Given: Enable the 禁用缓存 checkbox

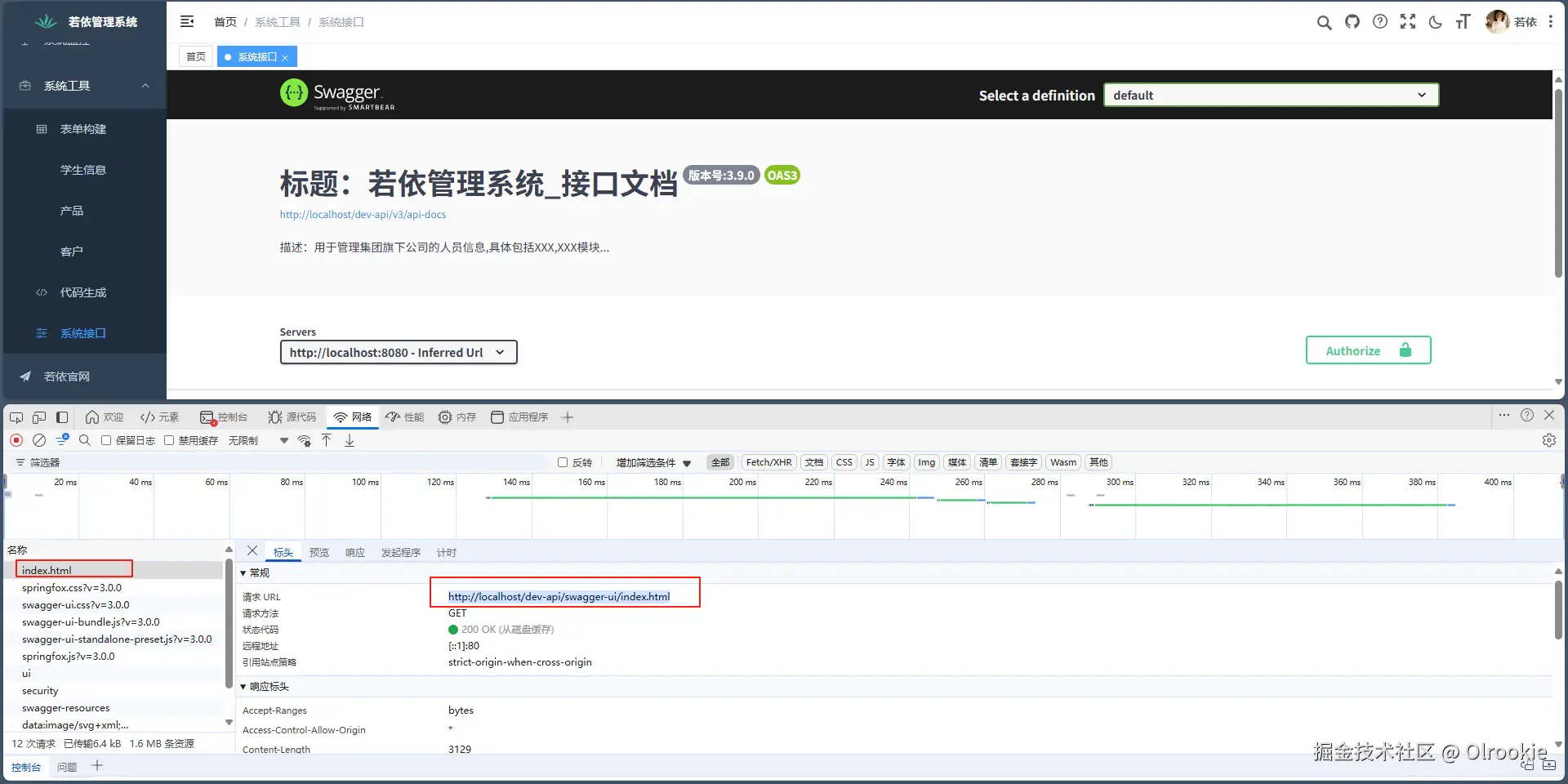Looking at the screenshot, I should point(169,440).
